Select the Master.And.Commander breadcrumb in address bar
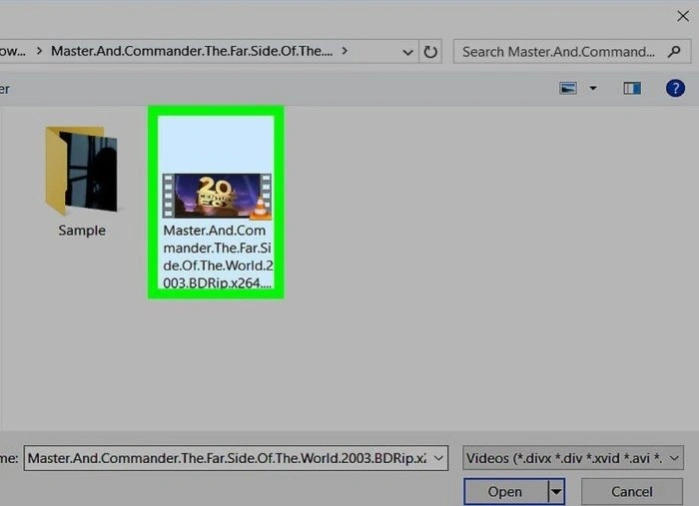699x506 pixels. click(192, 51)
